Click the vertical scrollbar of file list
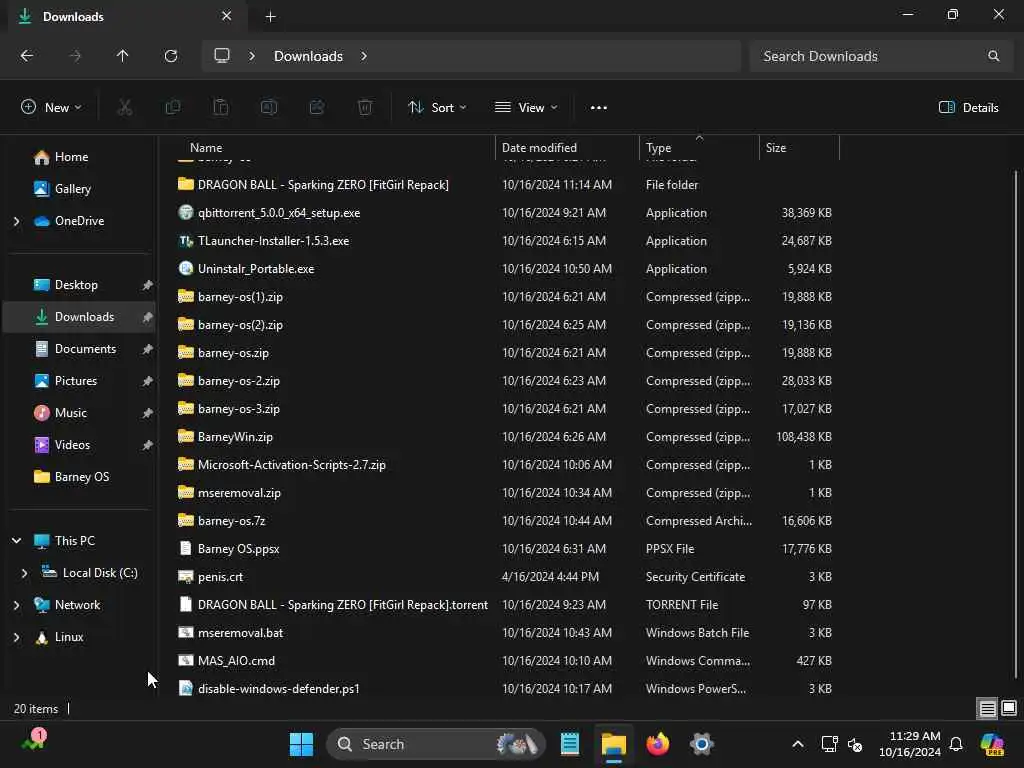This screenshot has width=1024, height=768. tap(1016, 424)
